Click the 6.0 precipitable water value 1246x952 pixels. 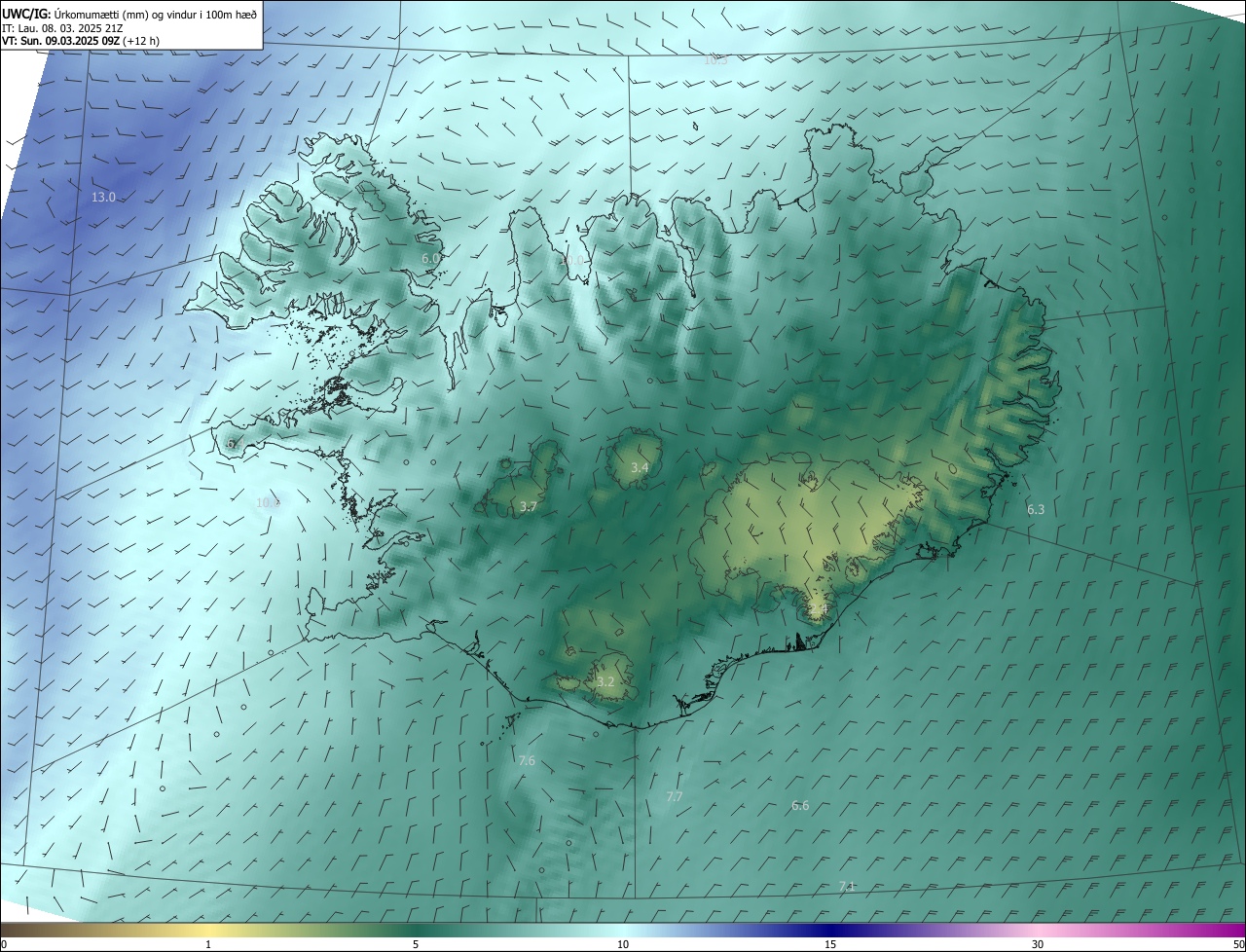click(x=430, y=258)
